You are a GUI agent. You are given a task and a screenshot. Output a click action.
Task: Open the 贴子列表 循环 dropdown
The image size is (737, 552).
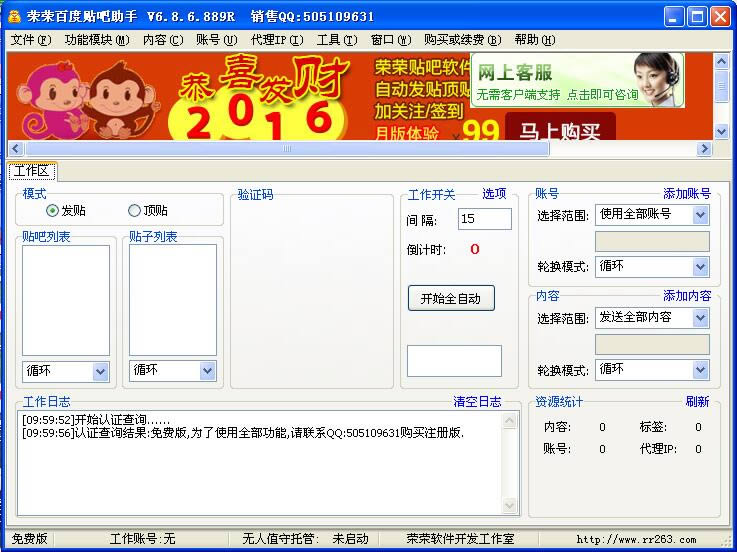207,371
